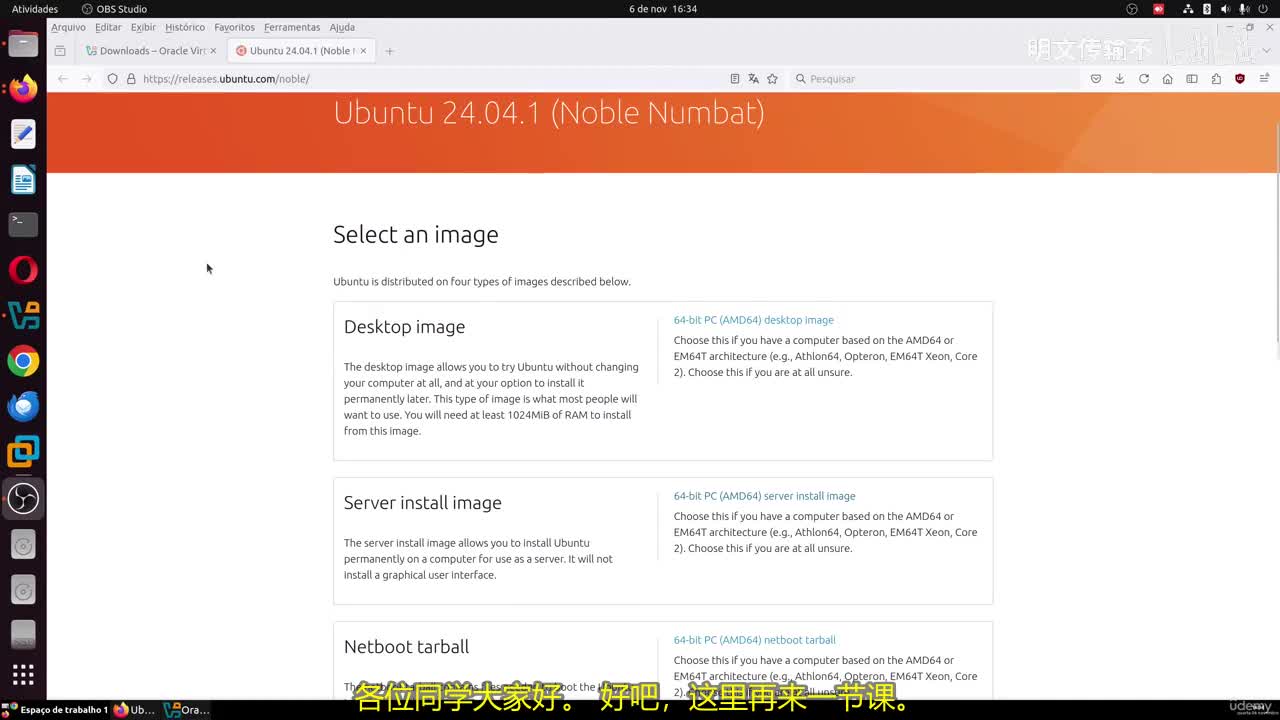Launch the text editor from the dock
Image resolution: width=1280 pixels, height=720 pixels.
click(23, 134)
